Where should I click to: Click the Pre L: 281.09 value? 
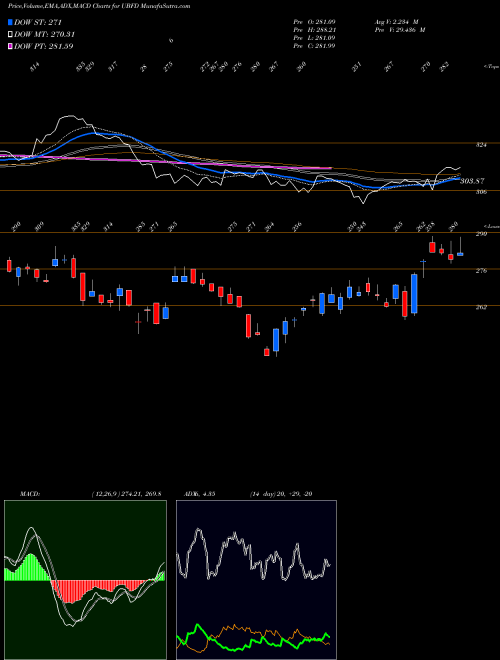(x=314, y=37)
